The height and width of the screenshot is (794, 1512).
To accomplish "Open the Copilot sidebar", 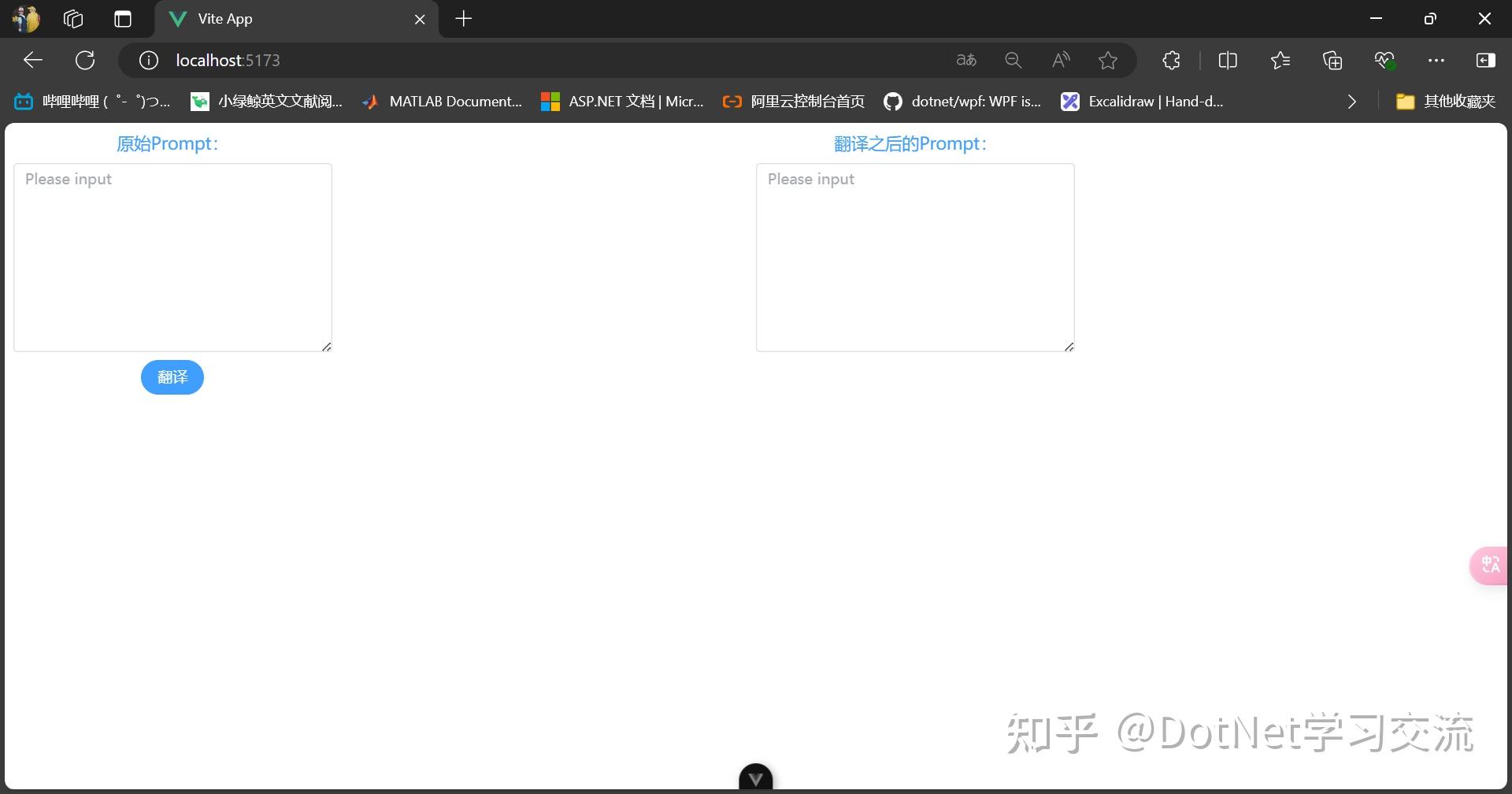I will point(1487,60).
